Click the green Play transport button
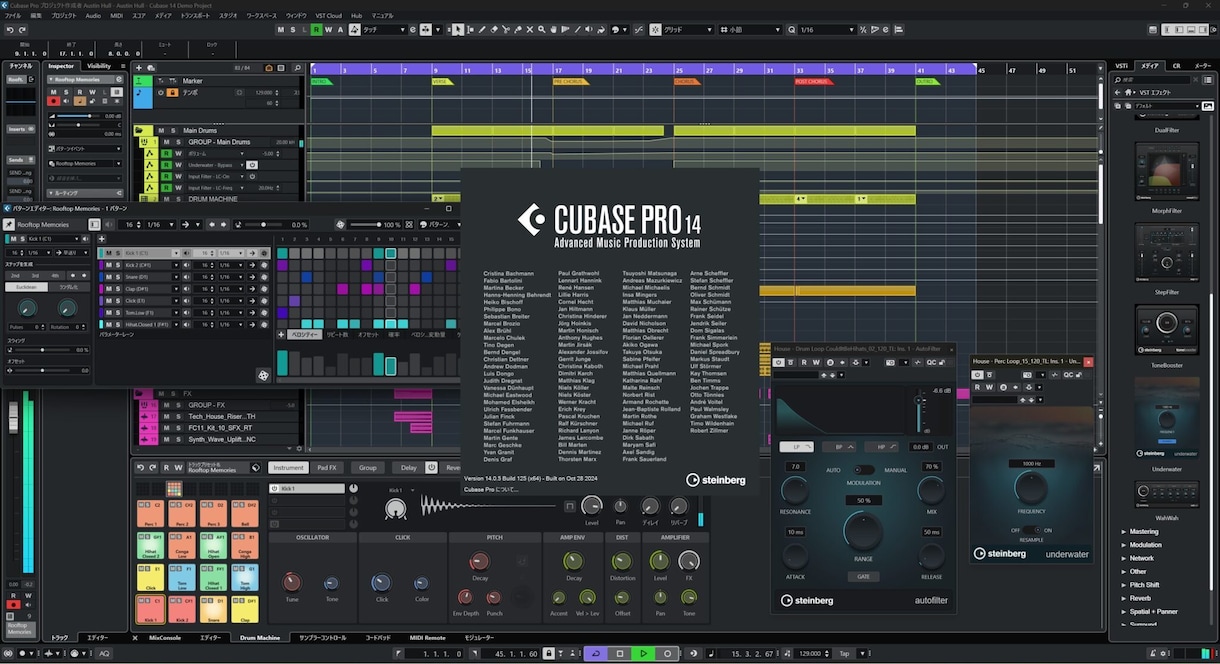The height and width of the screenshot is (664, 1220). tap(643, 653)
